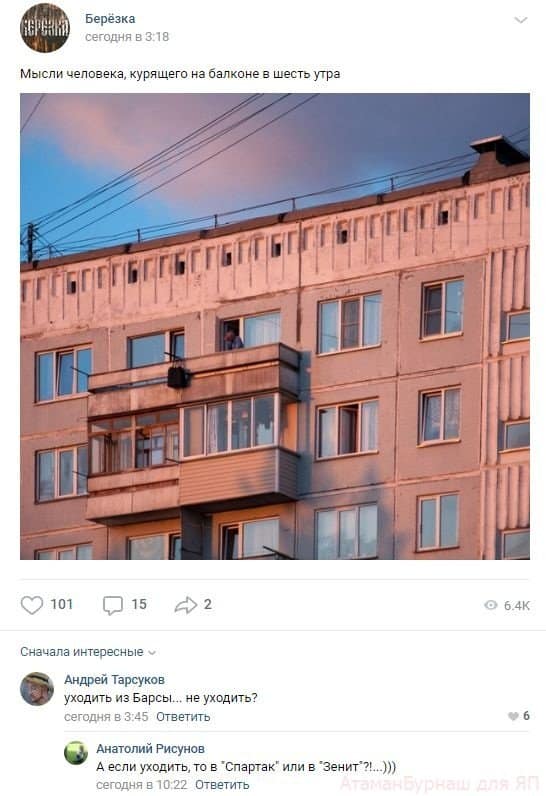Share the post with the arrow icon

(186, 605)
